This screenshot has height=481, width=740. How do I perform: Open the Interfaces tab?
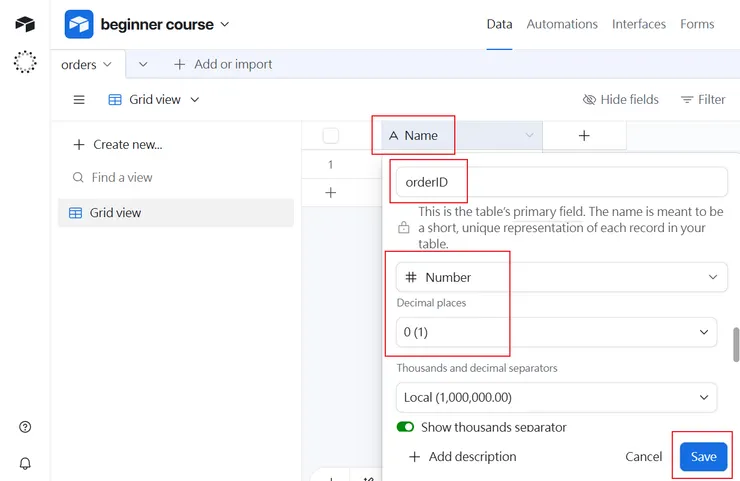tap(639, 24)
